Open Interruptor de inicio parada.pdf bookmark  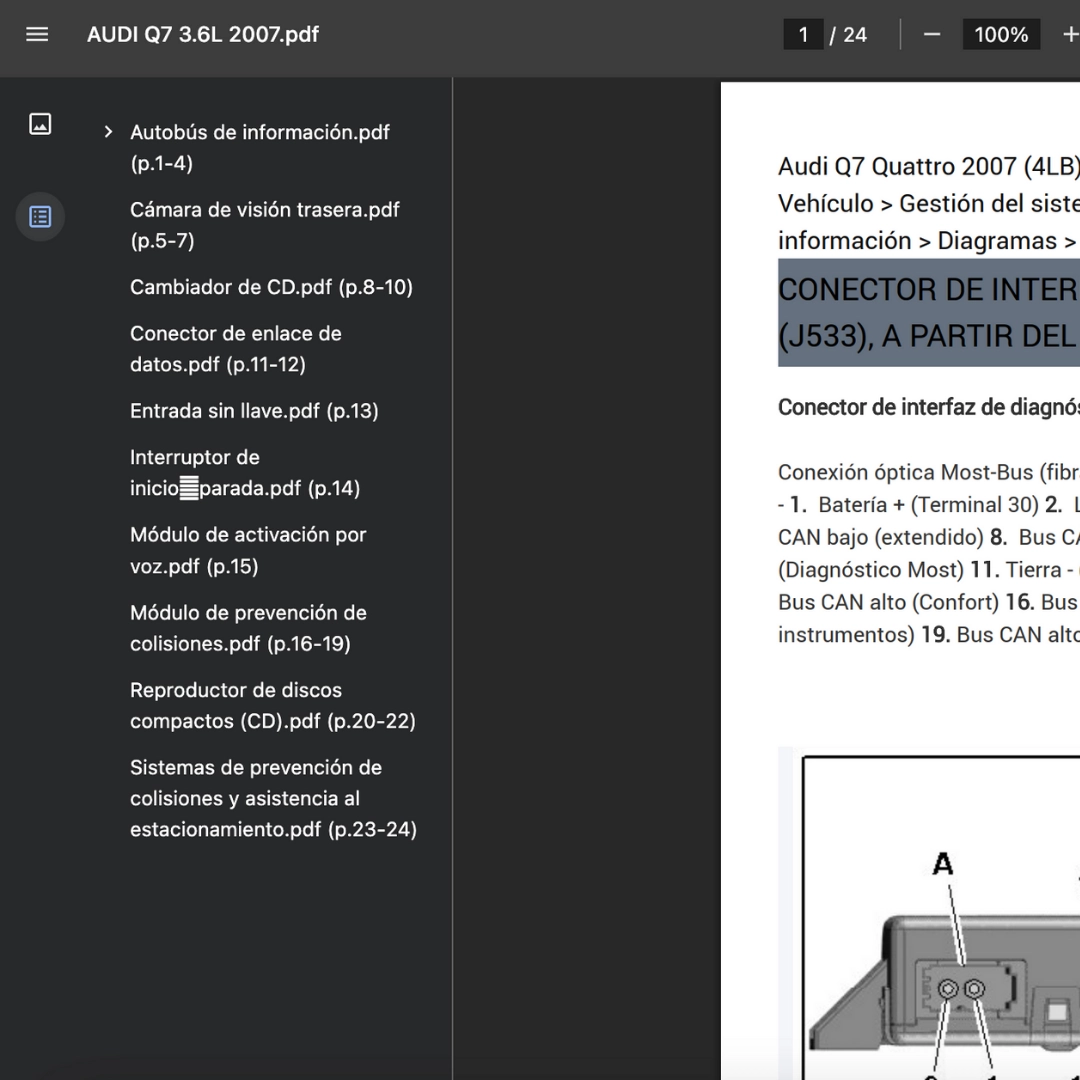click(245, 472)
